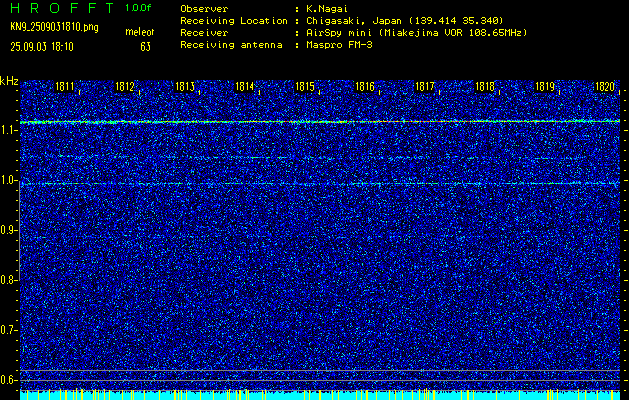Viewport: 629px width, 400px height.
Task: Click the Observer field label
Action: [x=204, y=9]
